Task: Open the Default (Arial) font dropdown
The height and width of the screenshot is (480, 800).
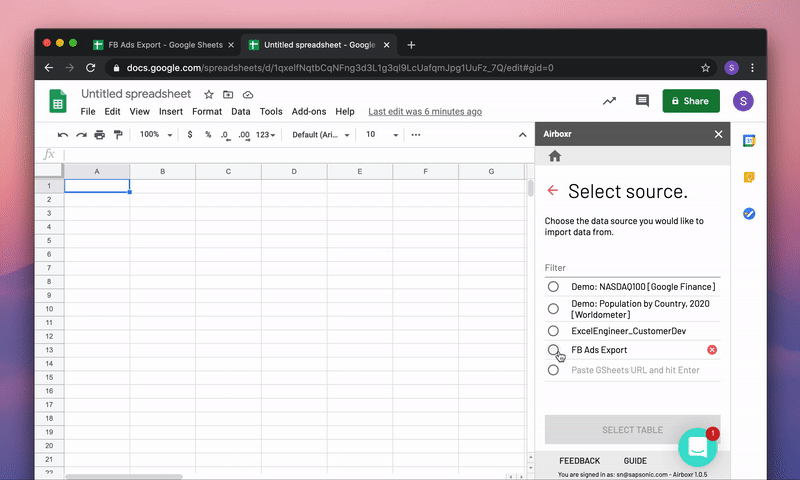Action: click(320, 135)
